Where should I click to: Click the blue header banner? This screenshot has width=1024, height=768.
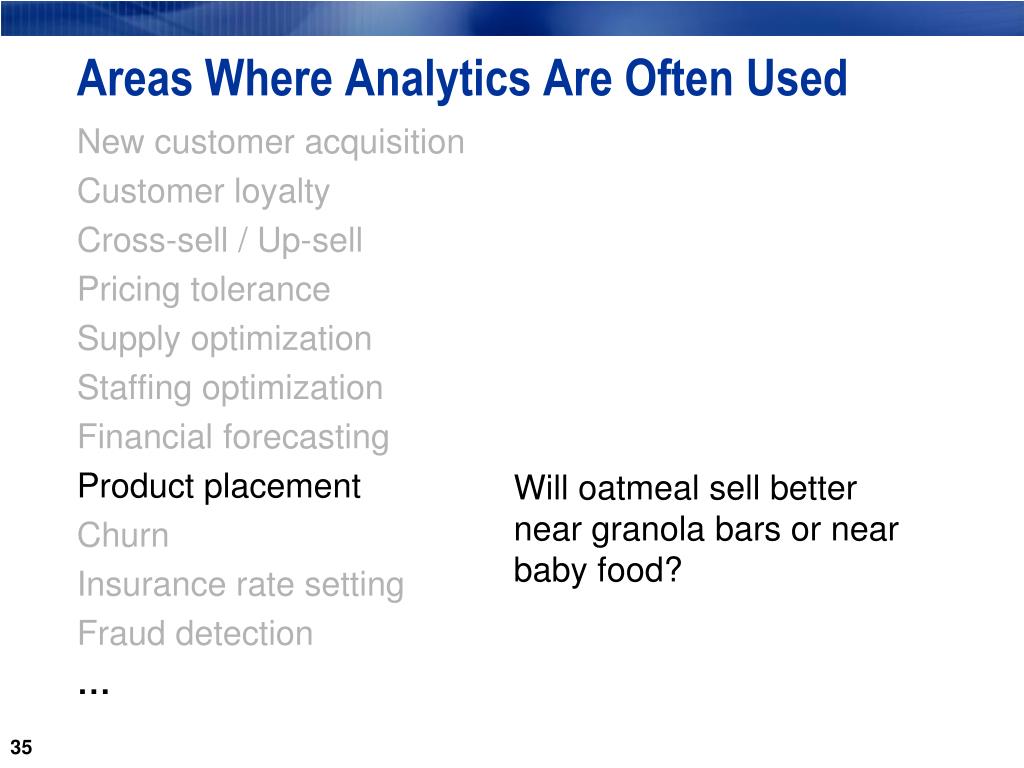click(512, 18)
